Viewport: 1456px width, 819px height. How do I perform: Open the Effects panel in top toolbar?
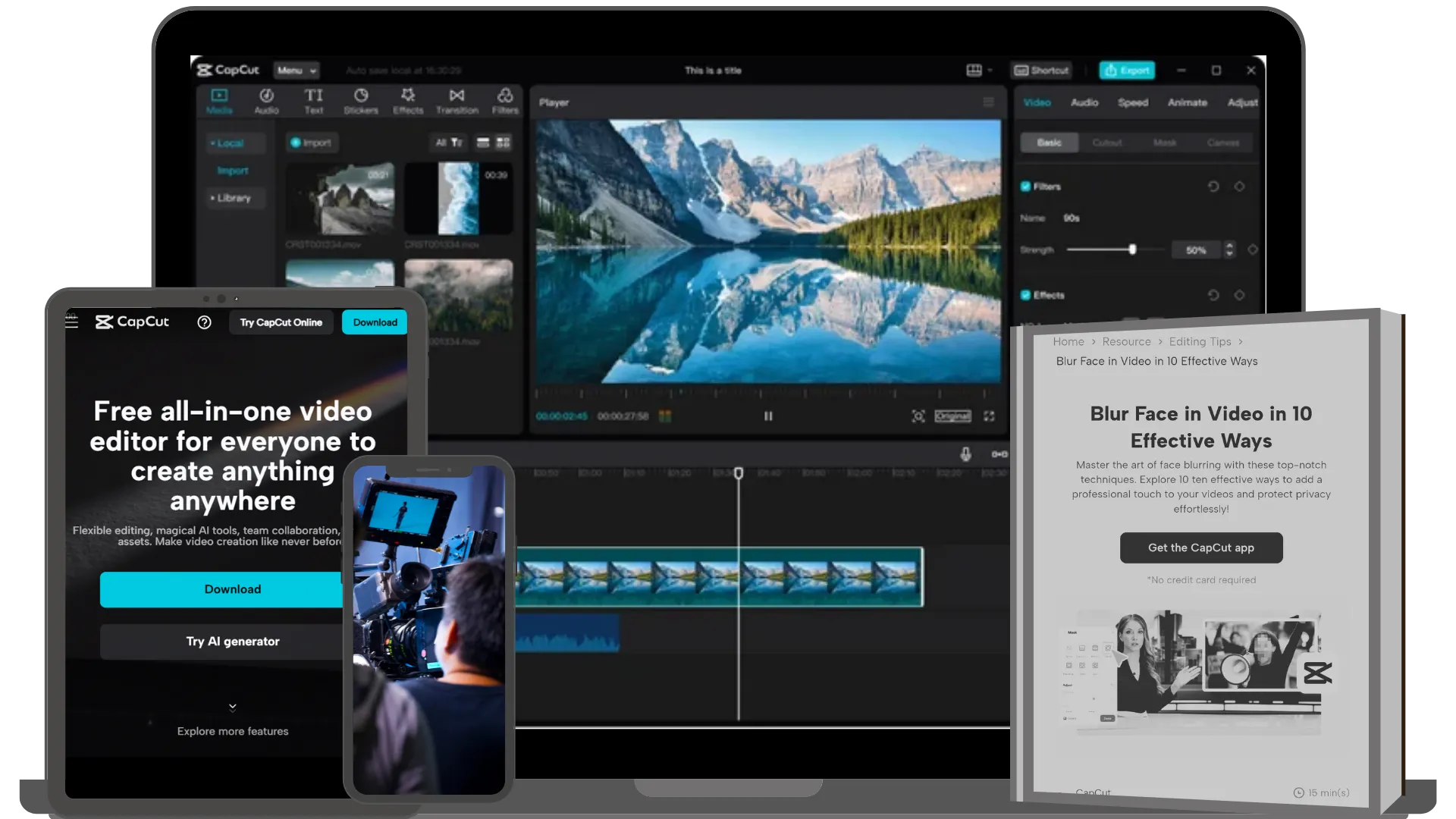click(x=408, y=101)
